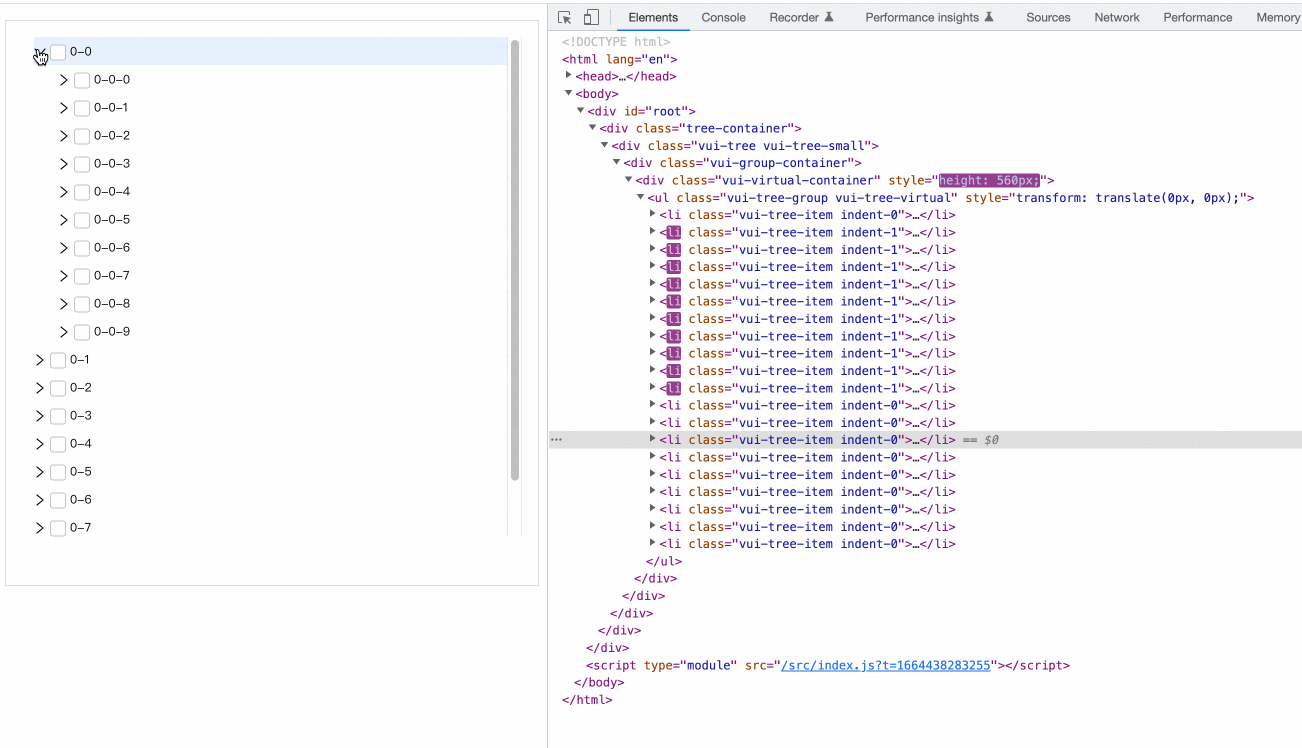Collapse the ul vui-tree-group node

click(x=641, y=198)
